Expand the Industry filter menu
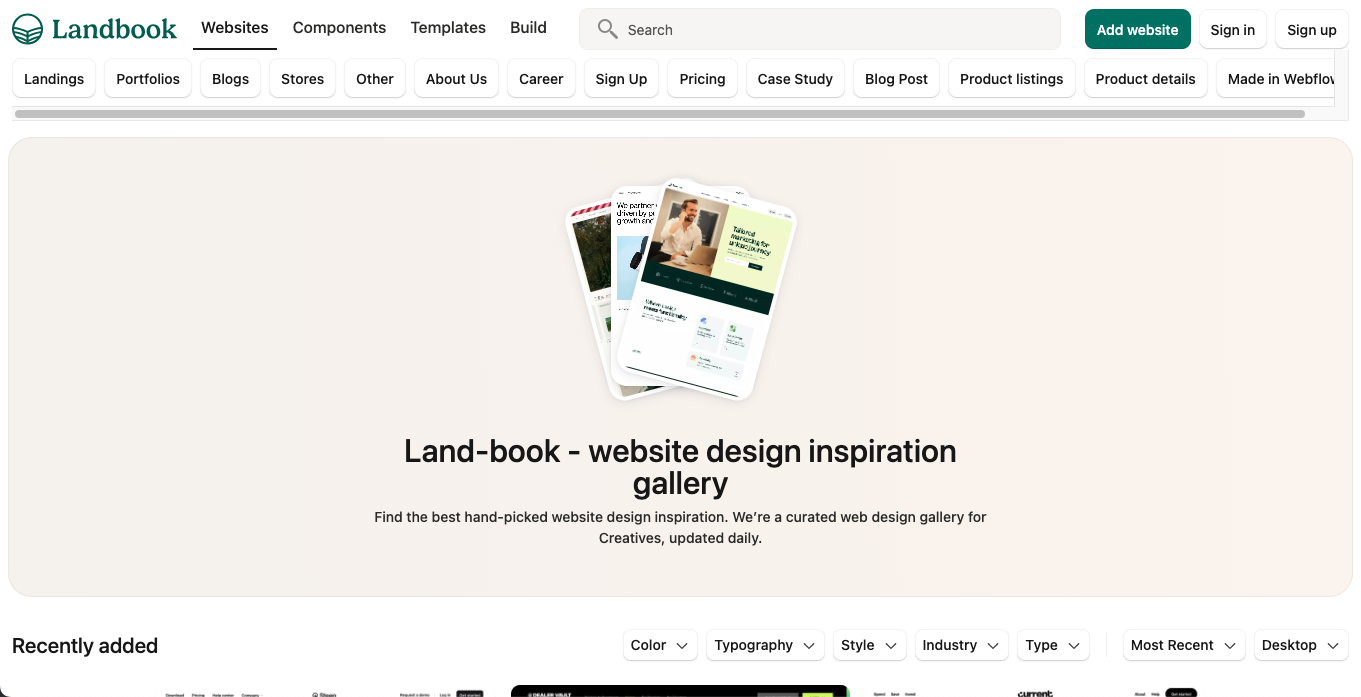 (x=961, y=645)
